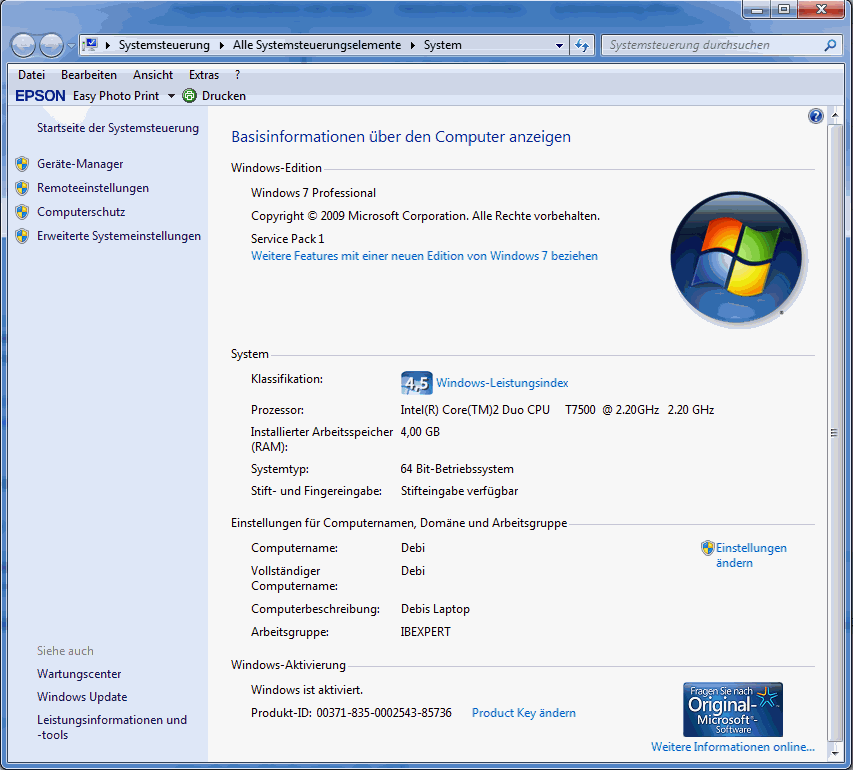Viewport: 853px width, 770px height.
Task: Click the refresh button beside address bar
Action: pos(582,46)
